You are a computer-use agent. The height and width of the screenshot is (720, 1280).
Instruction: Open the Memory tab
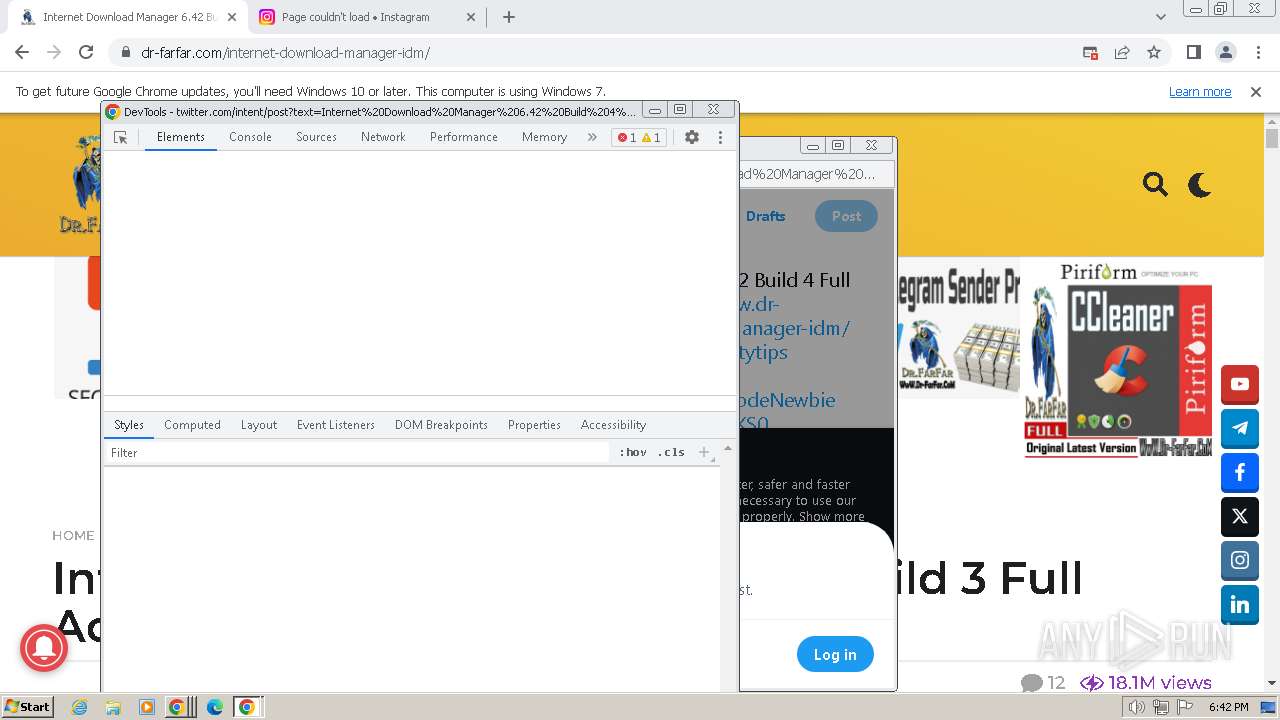click(x=544, y=137)
